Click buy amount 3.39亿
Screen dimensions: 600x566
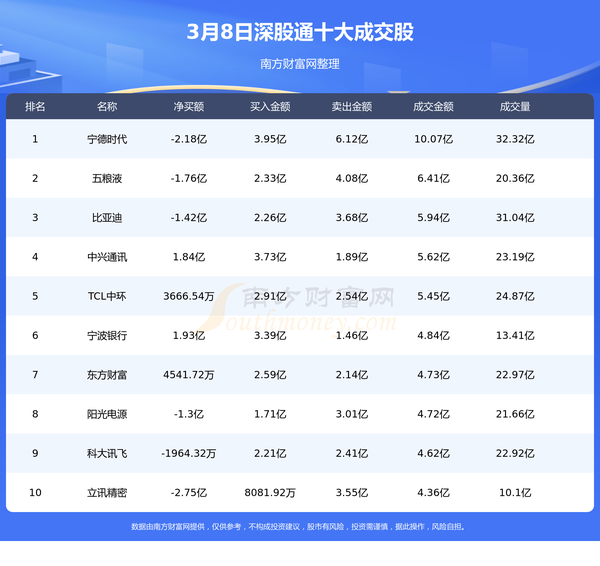click(270, 336)
